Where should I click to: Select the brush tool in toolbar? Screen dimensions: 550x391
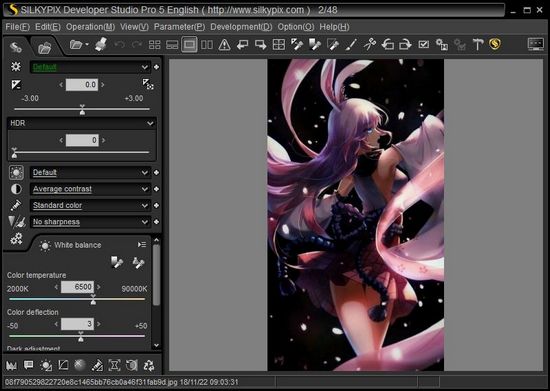[x=351, y=45]
